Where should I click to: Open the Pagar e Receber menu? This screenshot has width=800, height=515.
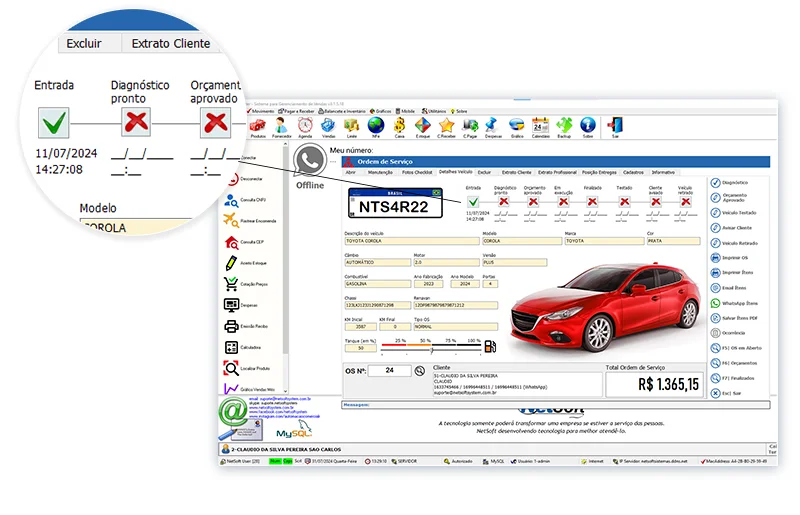pyautogui.click(x=296, y=111)
